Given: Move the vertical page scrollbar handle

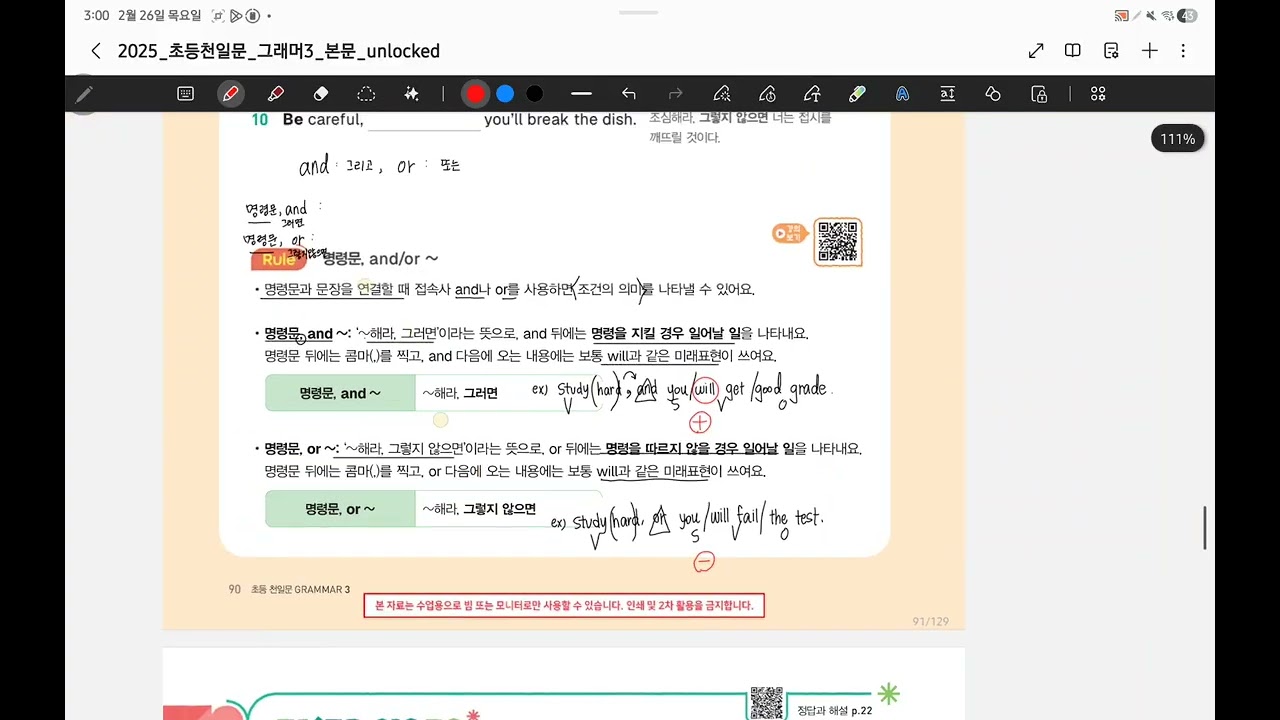Looking at the screenshot, I should [x=1204, y=527].
